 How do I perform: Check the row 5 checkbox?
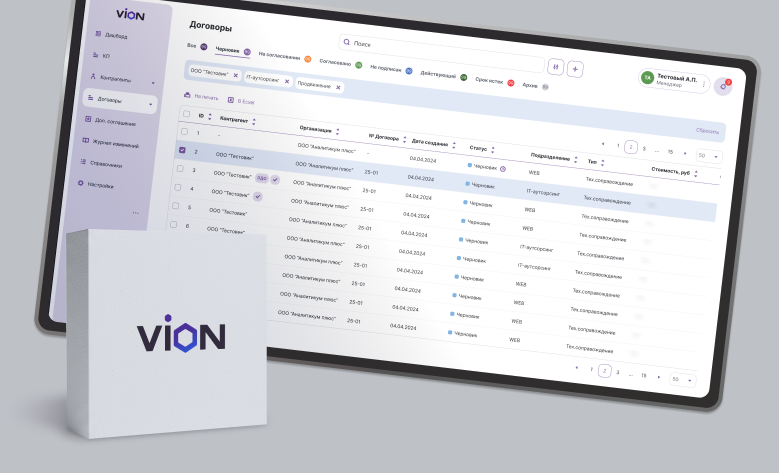point(175,206)
